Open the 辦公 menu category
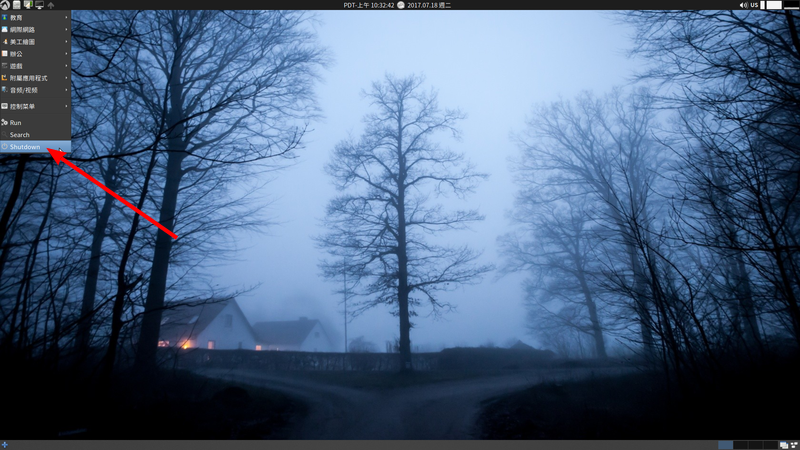 pos(35,54)
